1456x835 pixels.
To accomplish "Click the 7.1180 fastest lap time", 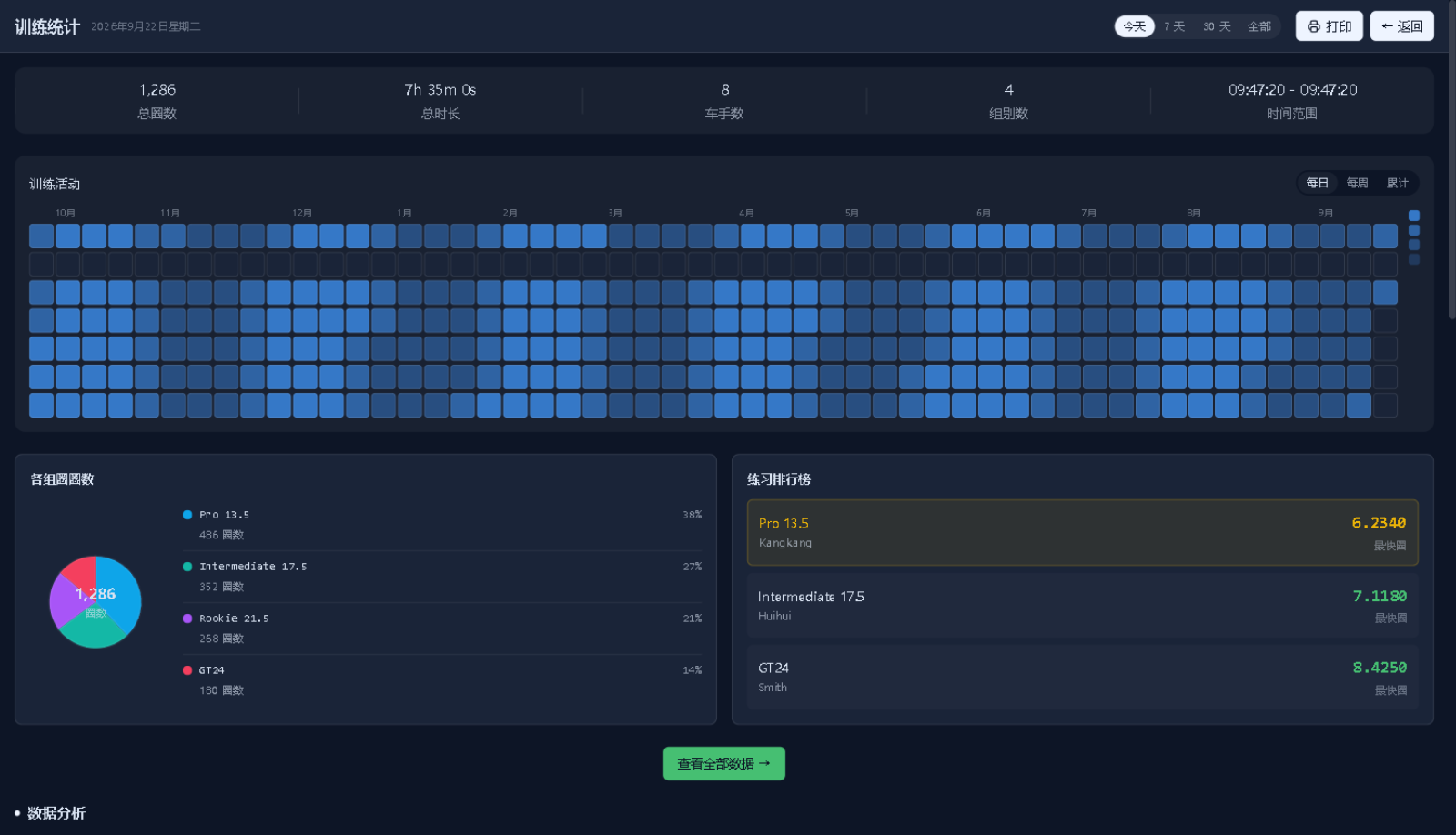I will [1380, 597].
